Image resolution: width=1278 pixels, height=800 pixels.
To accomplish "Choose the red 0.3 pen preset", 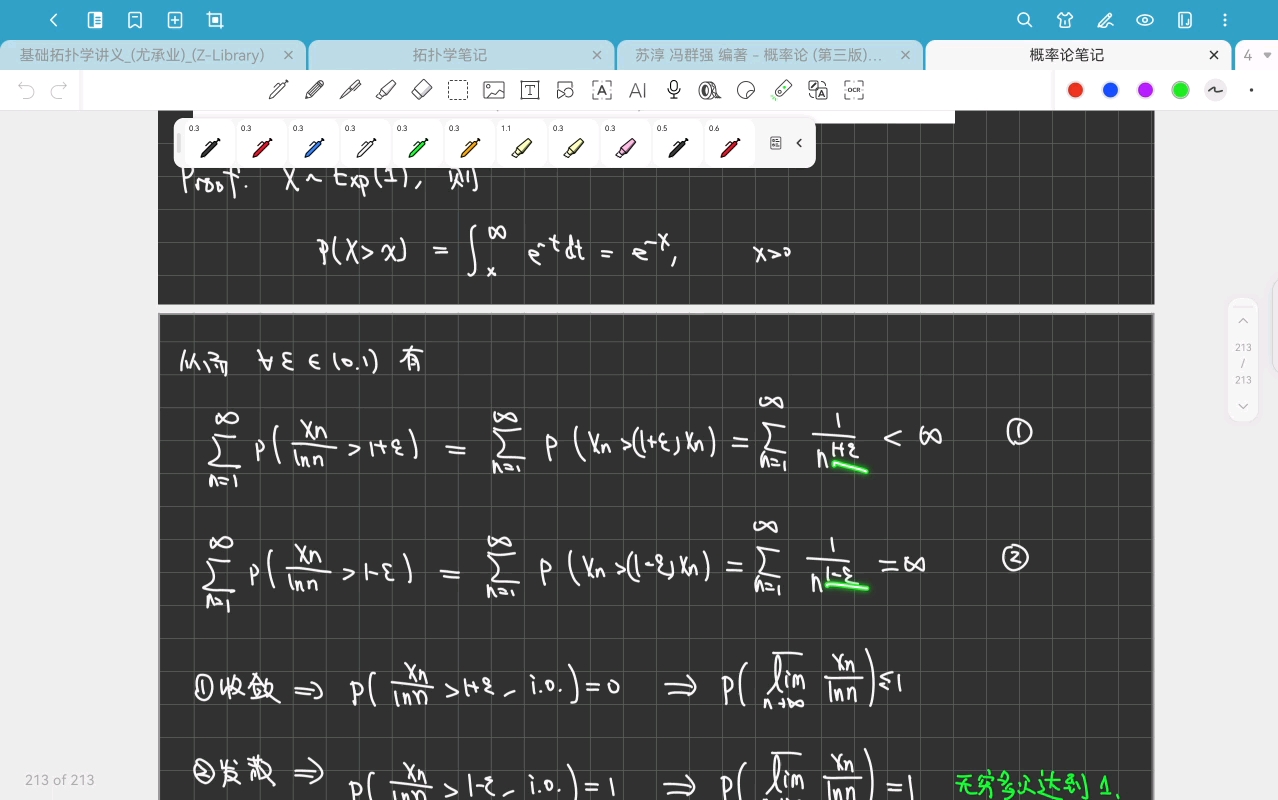I will (262, 143).
